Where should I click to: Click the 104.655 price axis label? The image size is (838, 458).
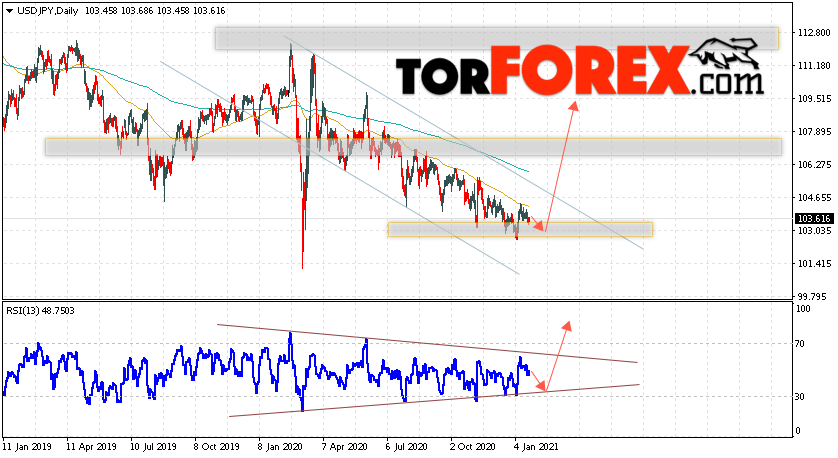coord(814,198)
